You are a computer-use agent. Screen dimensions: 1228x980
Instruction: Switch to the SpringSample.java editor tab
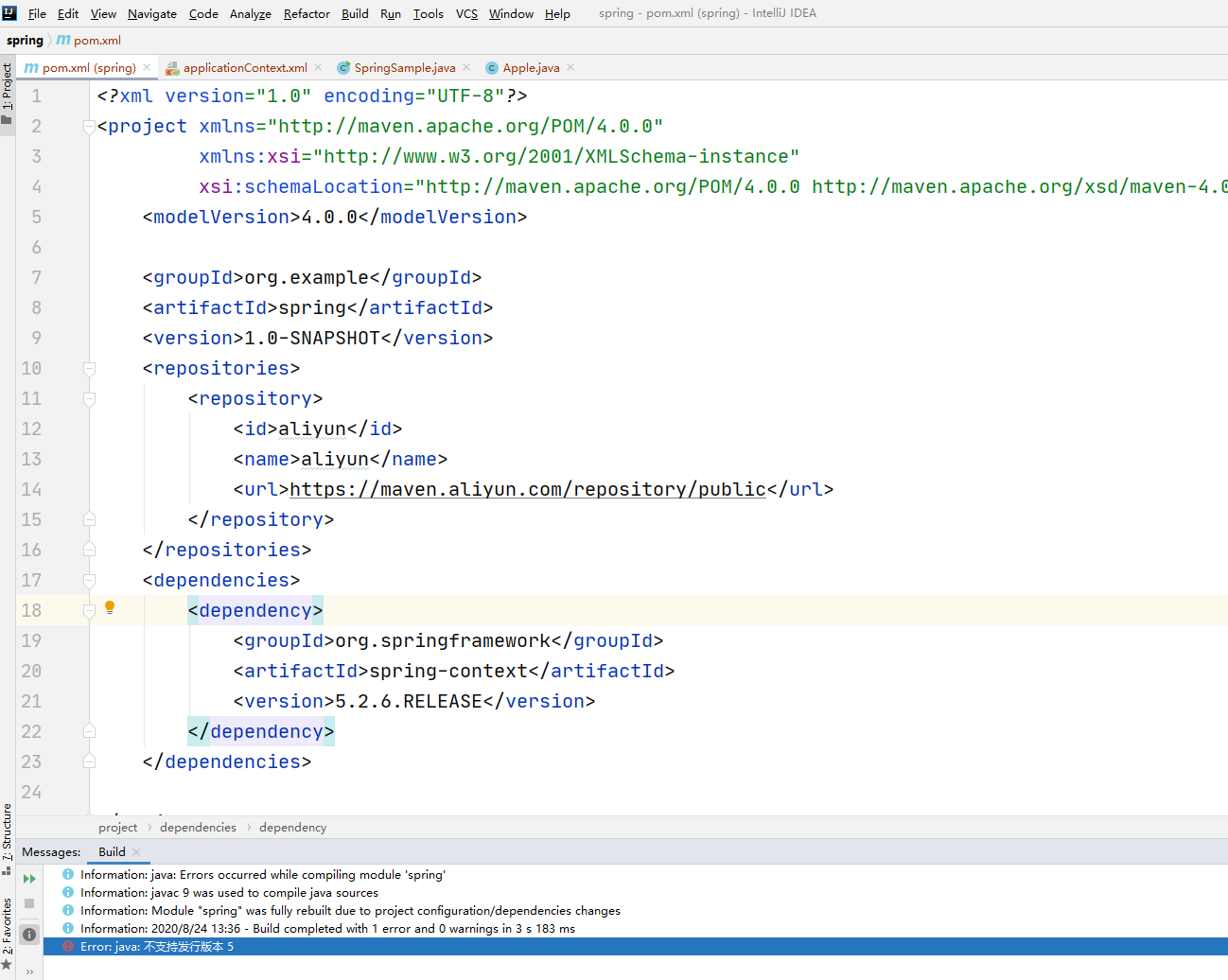click(405, 68)
